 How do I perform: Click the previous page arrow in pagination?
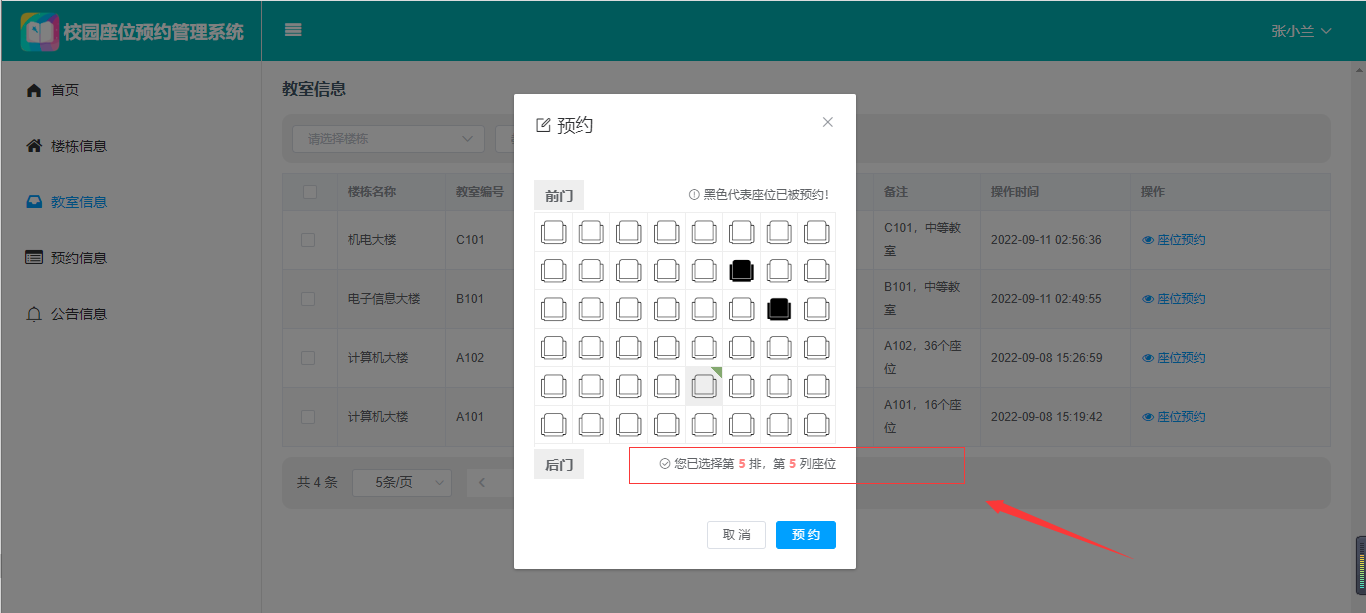point(482,483)
